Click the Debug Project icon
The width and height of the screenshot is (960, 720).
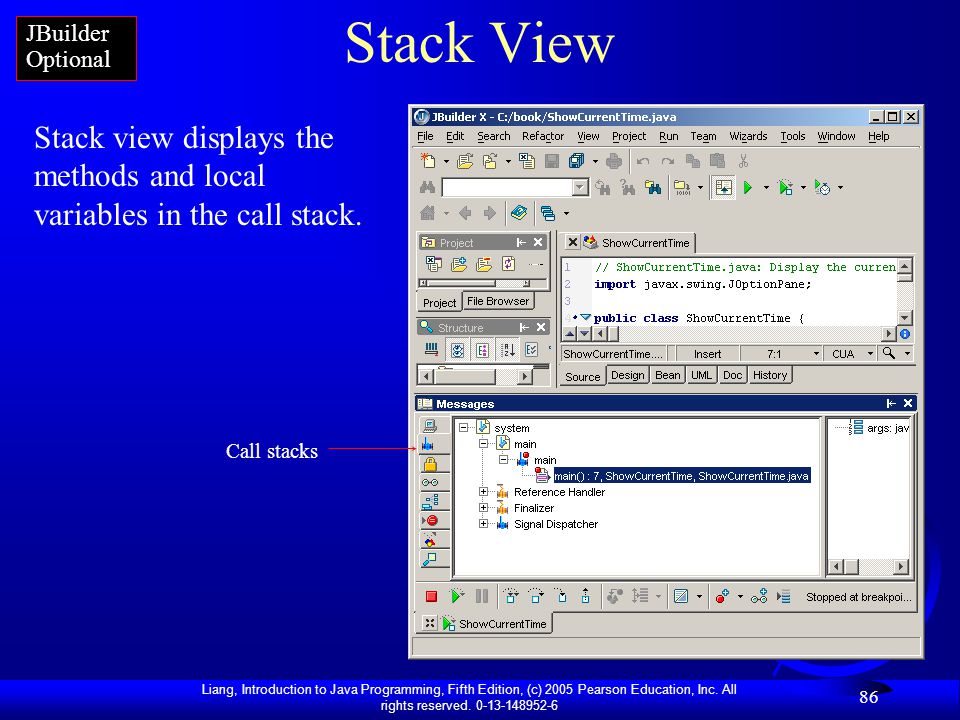tap(786, 187)
